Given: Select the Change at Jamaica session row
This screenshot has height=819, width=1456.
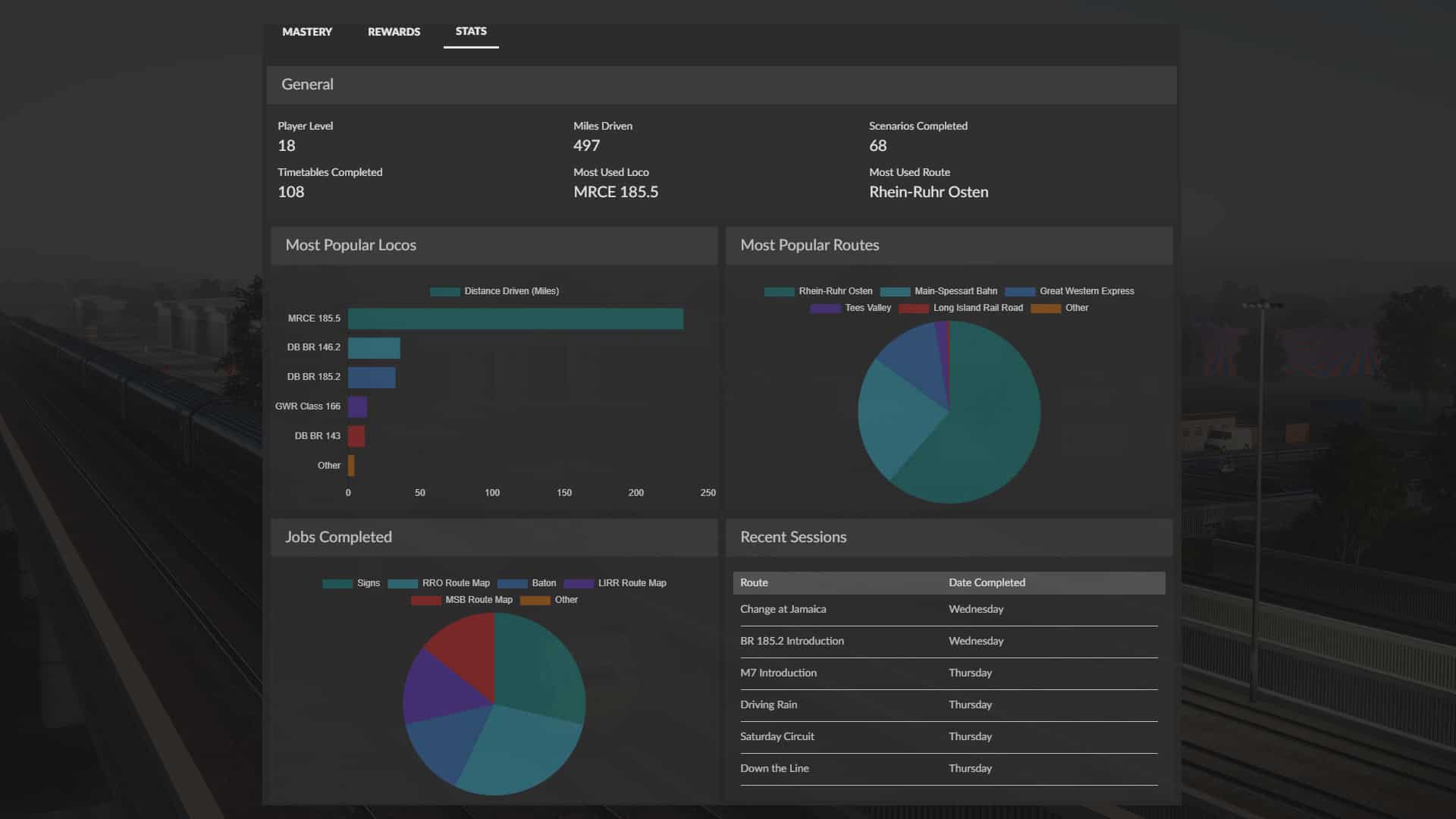Looking at the screenshot, I should (949, 610).
